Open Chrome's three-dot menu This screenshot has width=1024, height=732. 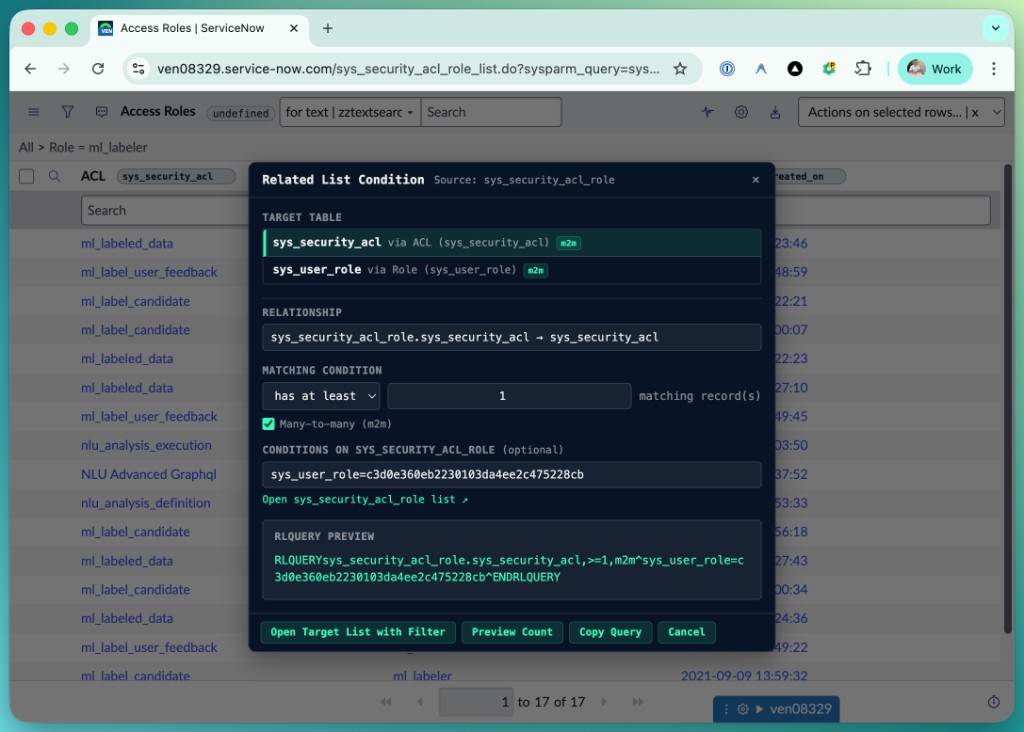click(995, 70)
